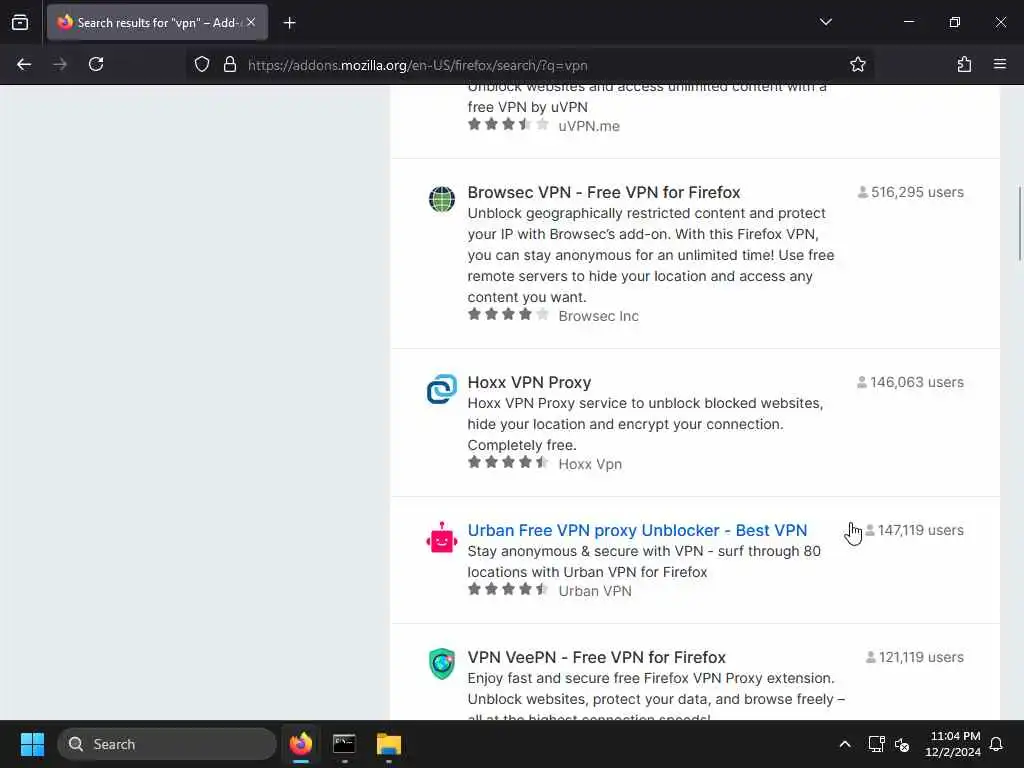The width and height of the screenshot is (1024, 768).
Task: Click the Urban VPN pink robot icon
Action: 441,537
